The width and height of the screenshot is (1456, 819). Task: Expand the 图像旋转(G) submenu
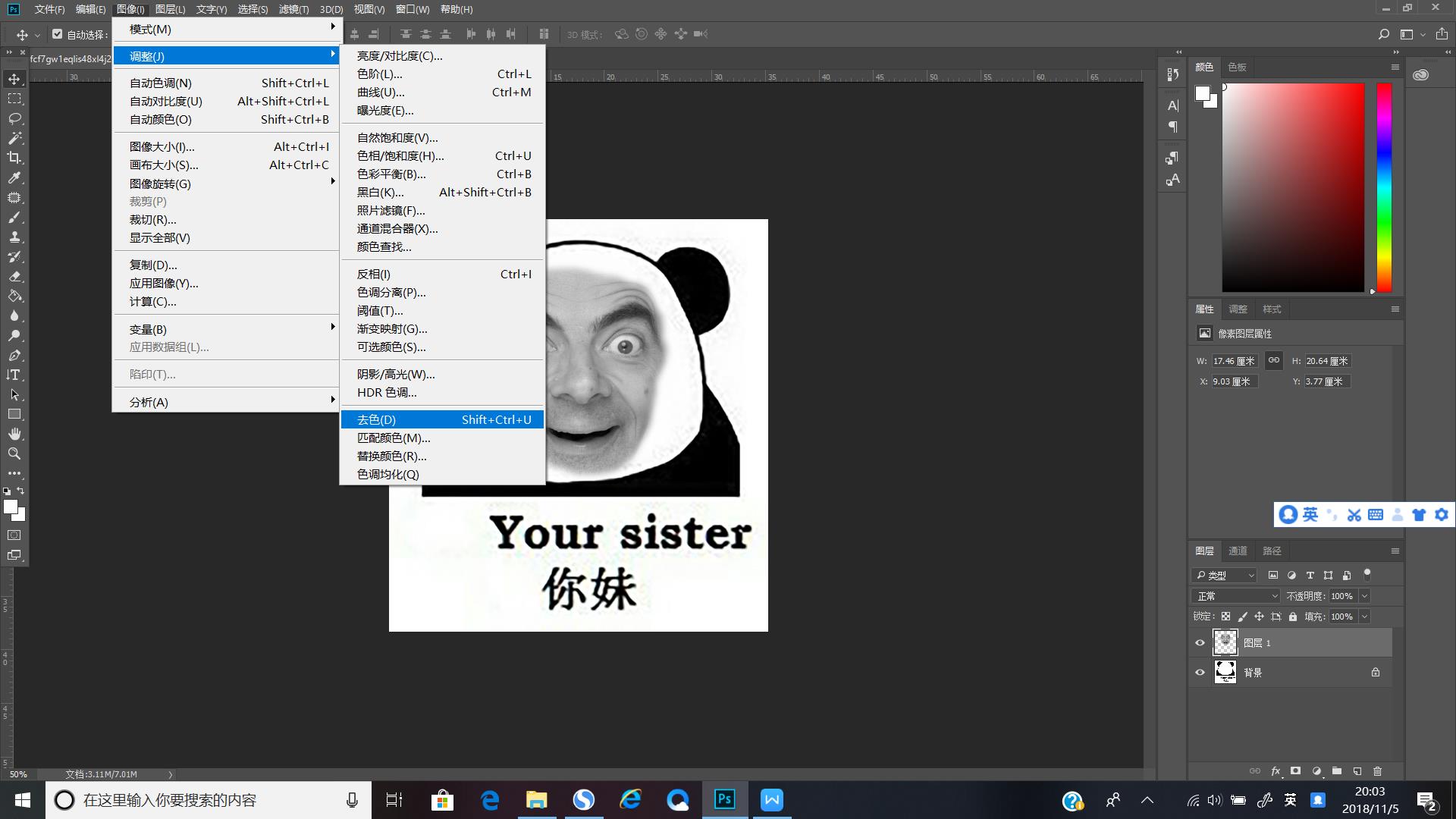226,184
